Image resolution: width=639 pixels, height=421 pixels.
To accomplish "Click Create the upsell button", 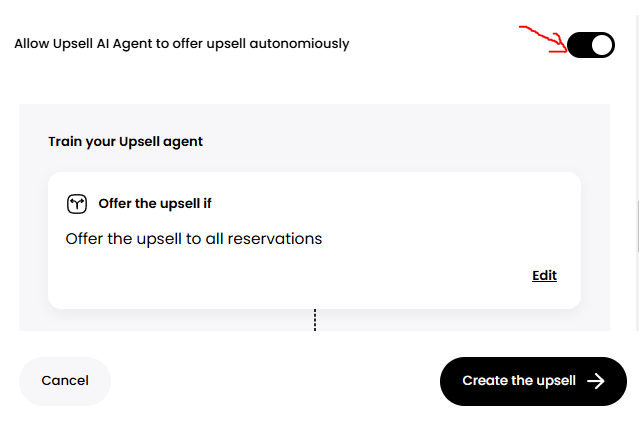I will point(533,381).
